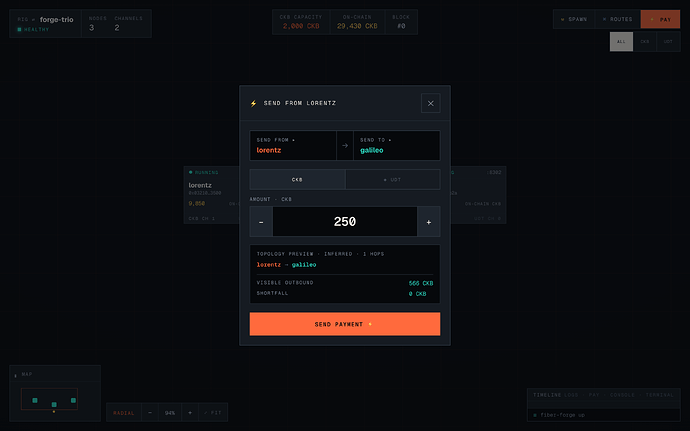This screenshot has width=690, height=431.
Task: Collapse the Map minimap panel
Action: coord(16,375)
